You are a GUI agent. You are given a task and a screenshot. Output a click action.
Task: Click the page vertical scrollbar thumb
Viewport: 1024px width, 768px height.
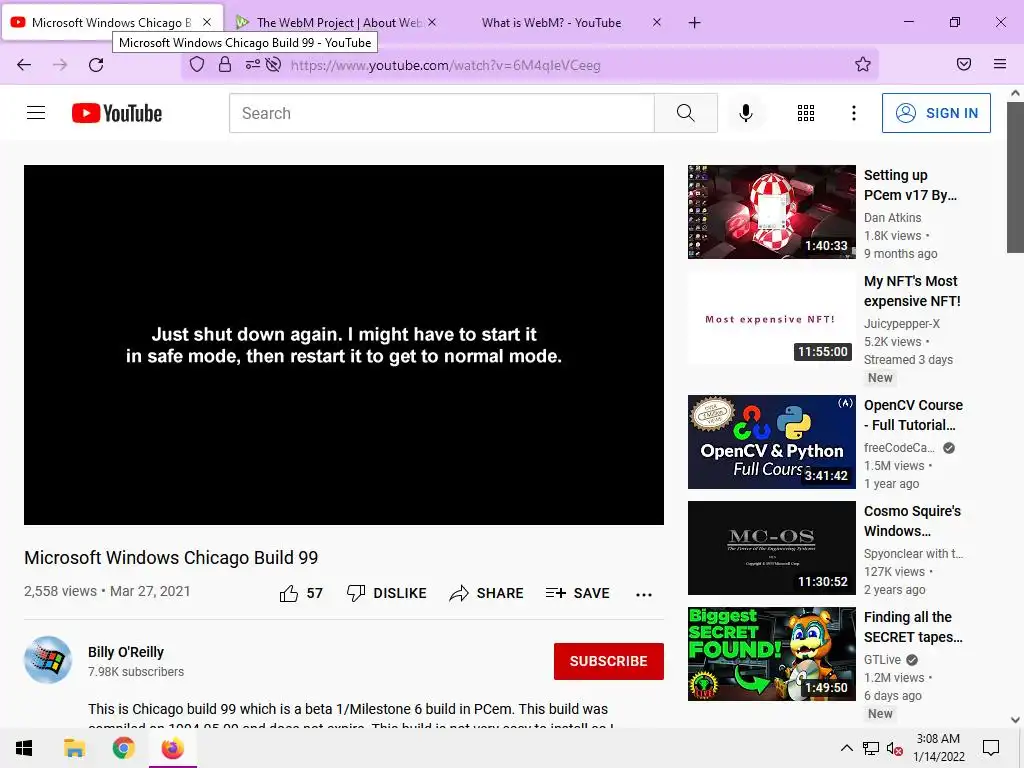[1015, 176]
